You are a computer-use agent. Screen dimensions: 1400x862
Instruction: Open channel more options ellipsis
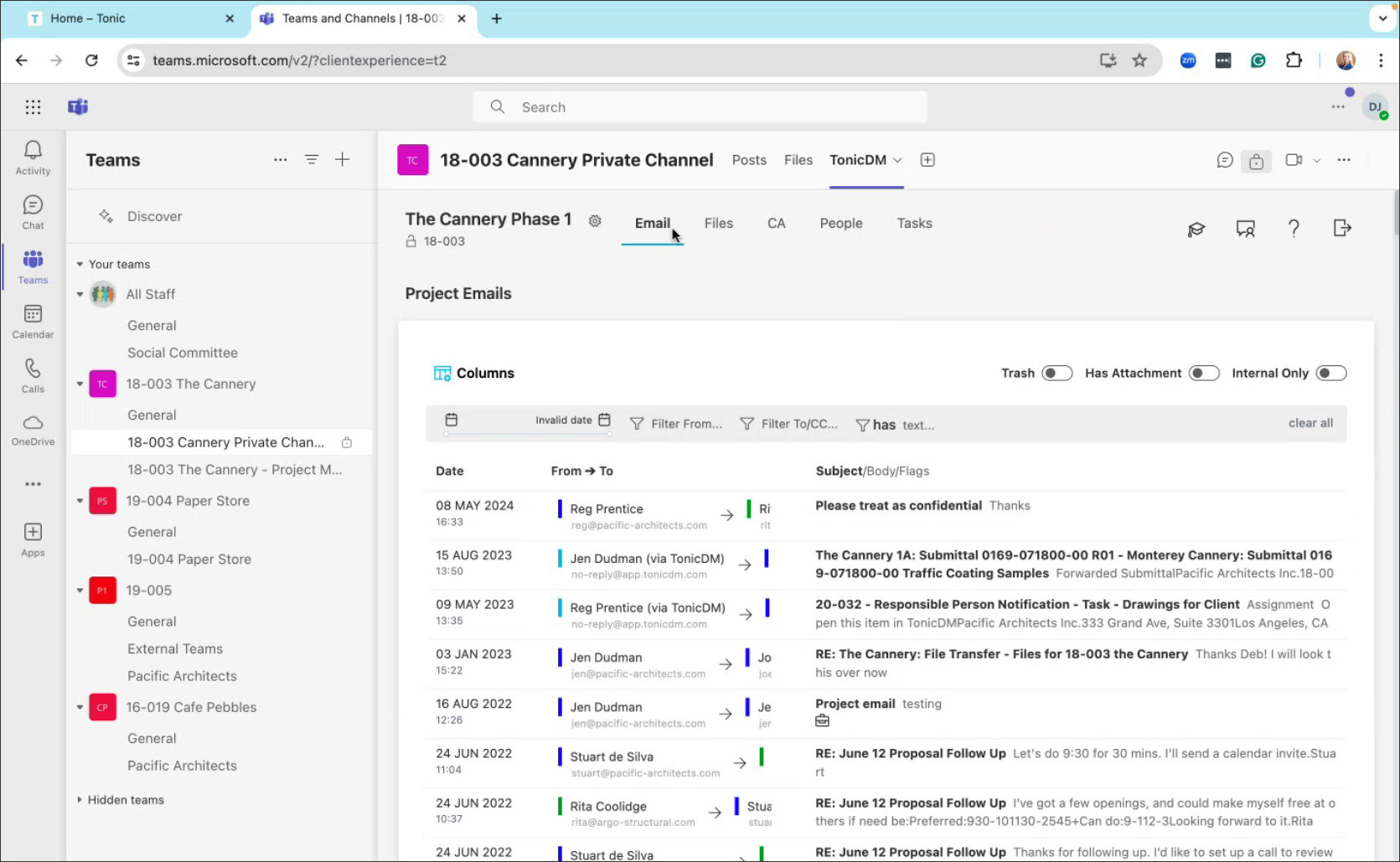coord(1344,160)
